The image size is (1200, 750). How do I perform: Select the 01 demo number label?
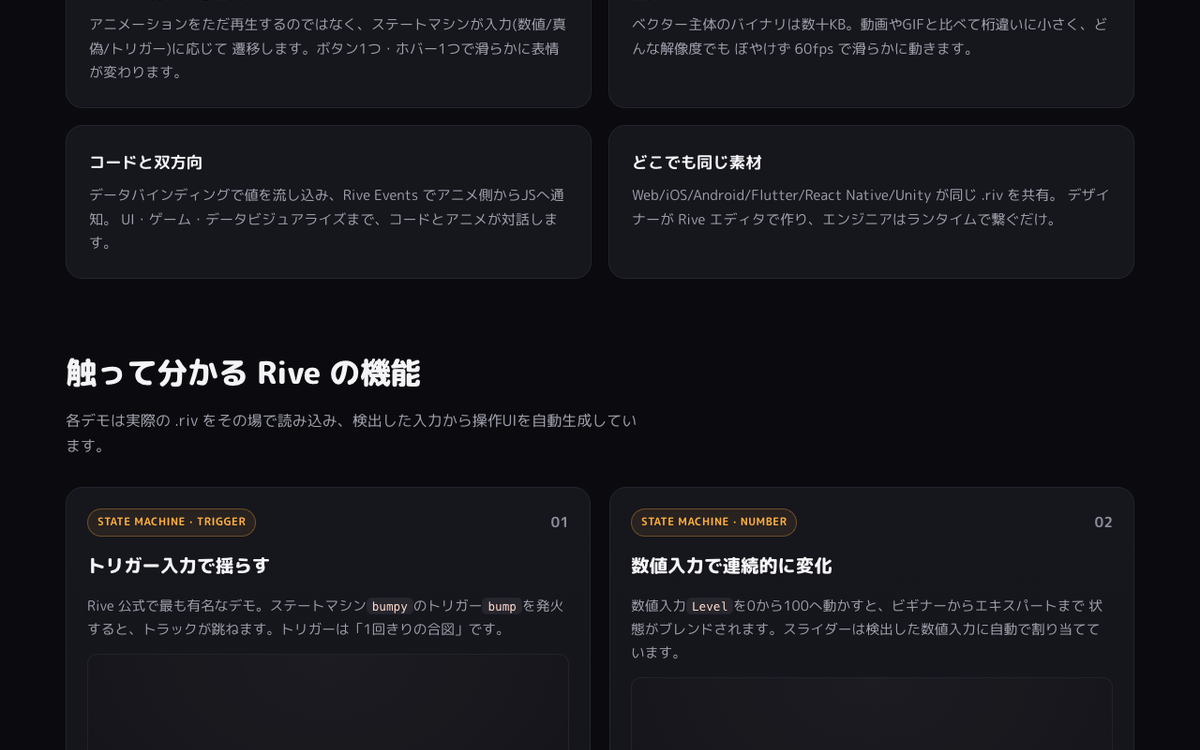(559, 522)
